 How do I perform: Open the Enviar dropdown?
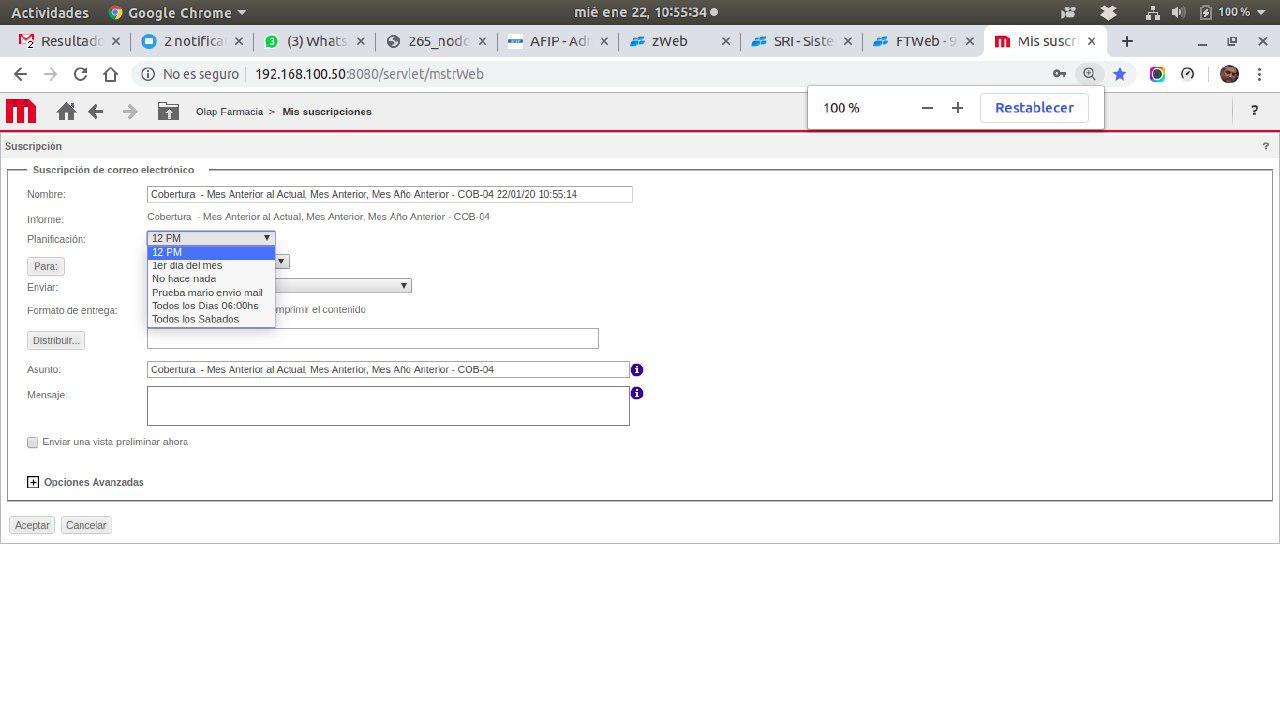tap(404, 286)
